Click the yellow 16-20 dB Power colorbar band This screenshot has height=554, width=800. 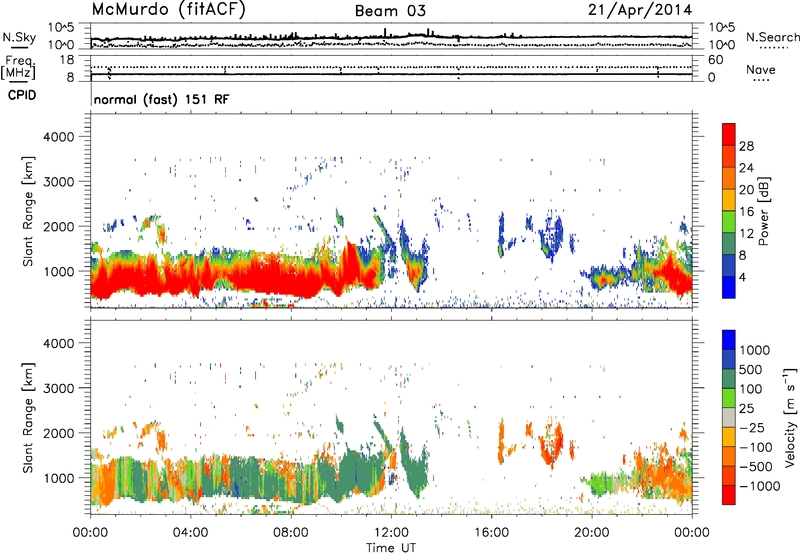click(x=729, y=199)
